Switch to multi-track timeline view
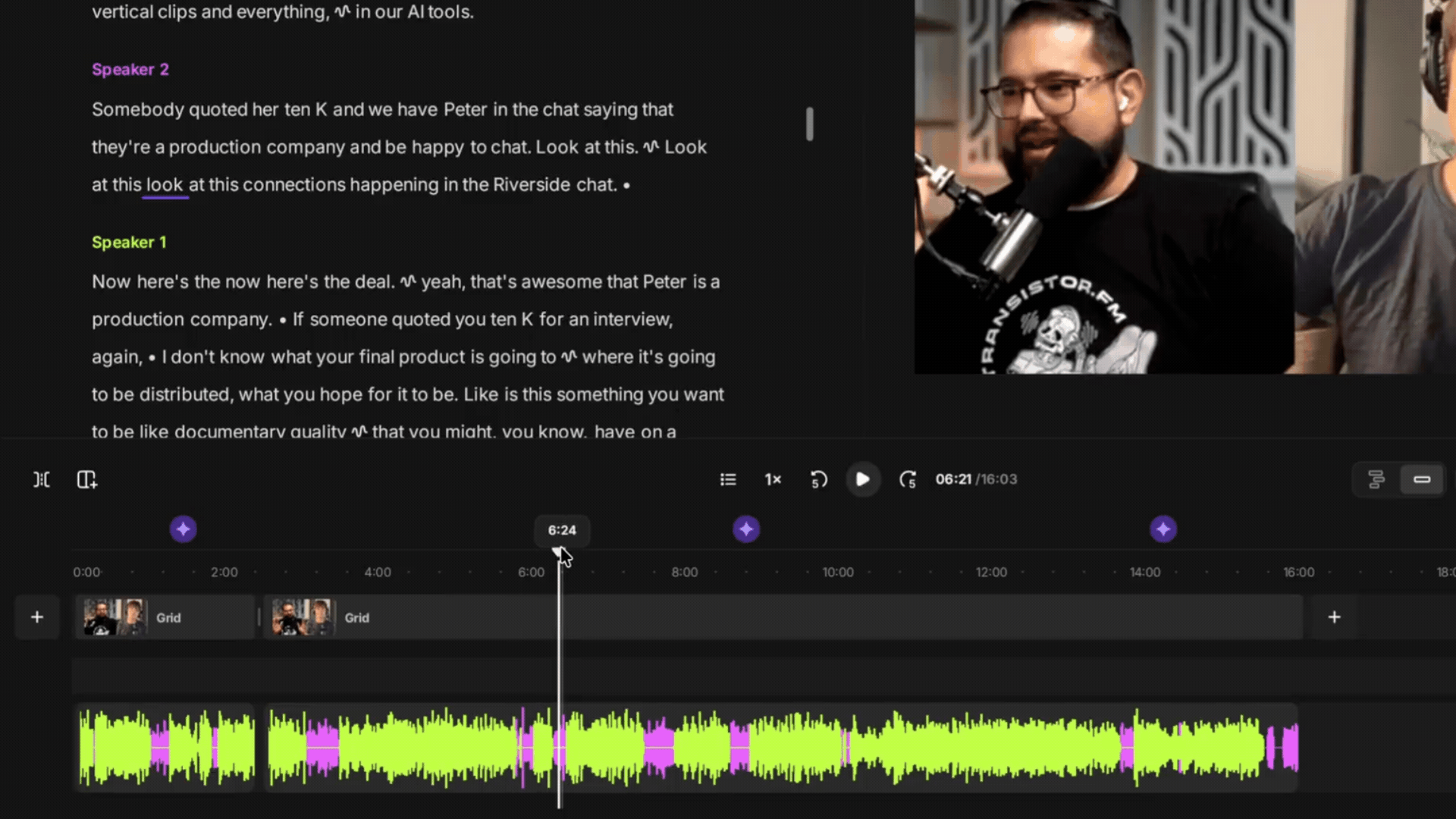 coord(1376,479)
